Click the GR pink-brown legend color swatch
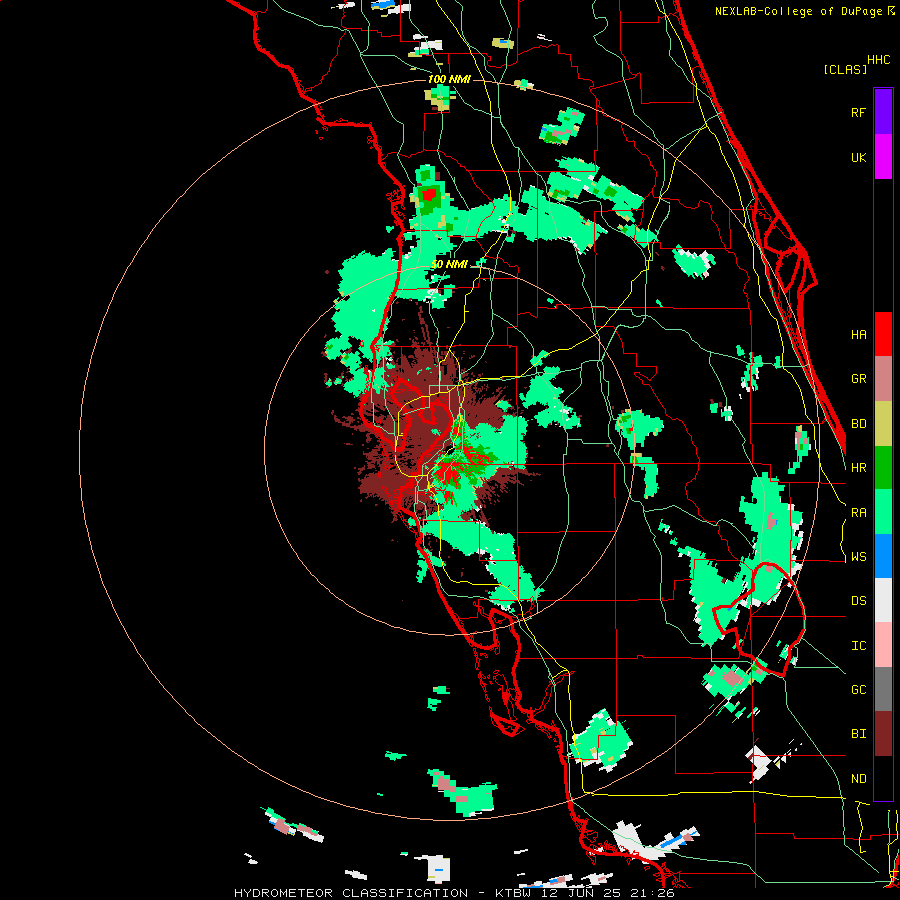The image size is (900, 900). tap(883, 379)
